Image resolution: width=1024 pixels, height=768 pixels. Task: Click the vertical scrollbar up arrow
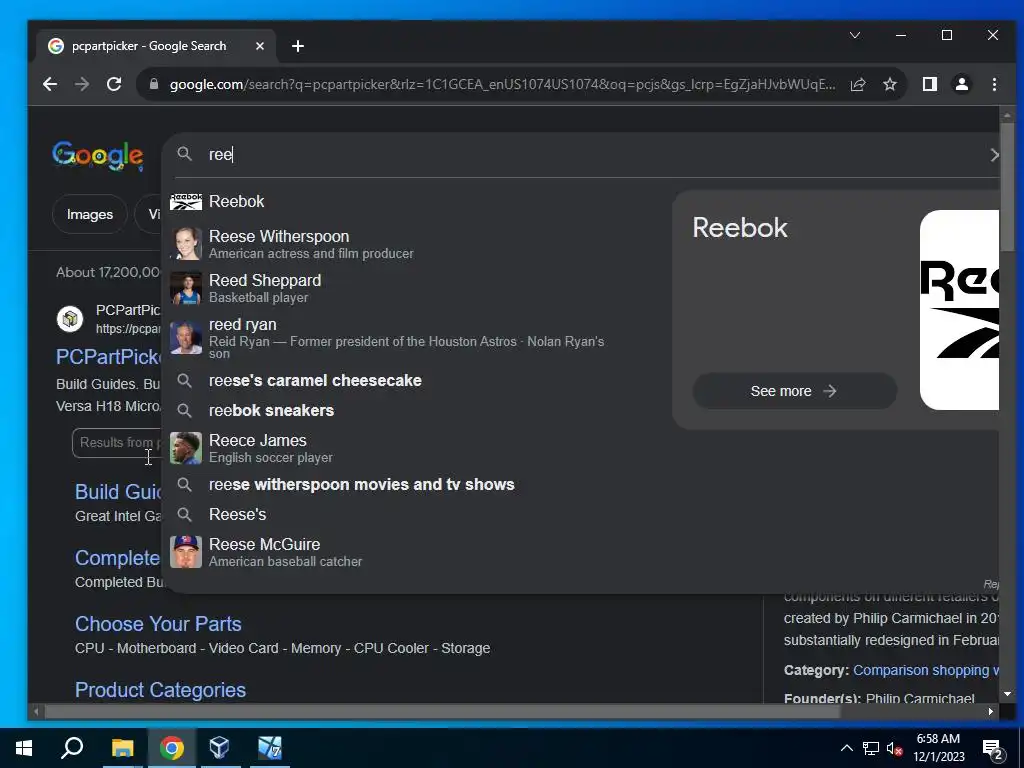1007,115
